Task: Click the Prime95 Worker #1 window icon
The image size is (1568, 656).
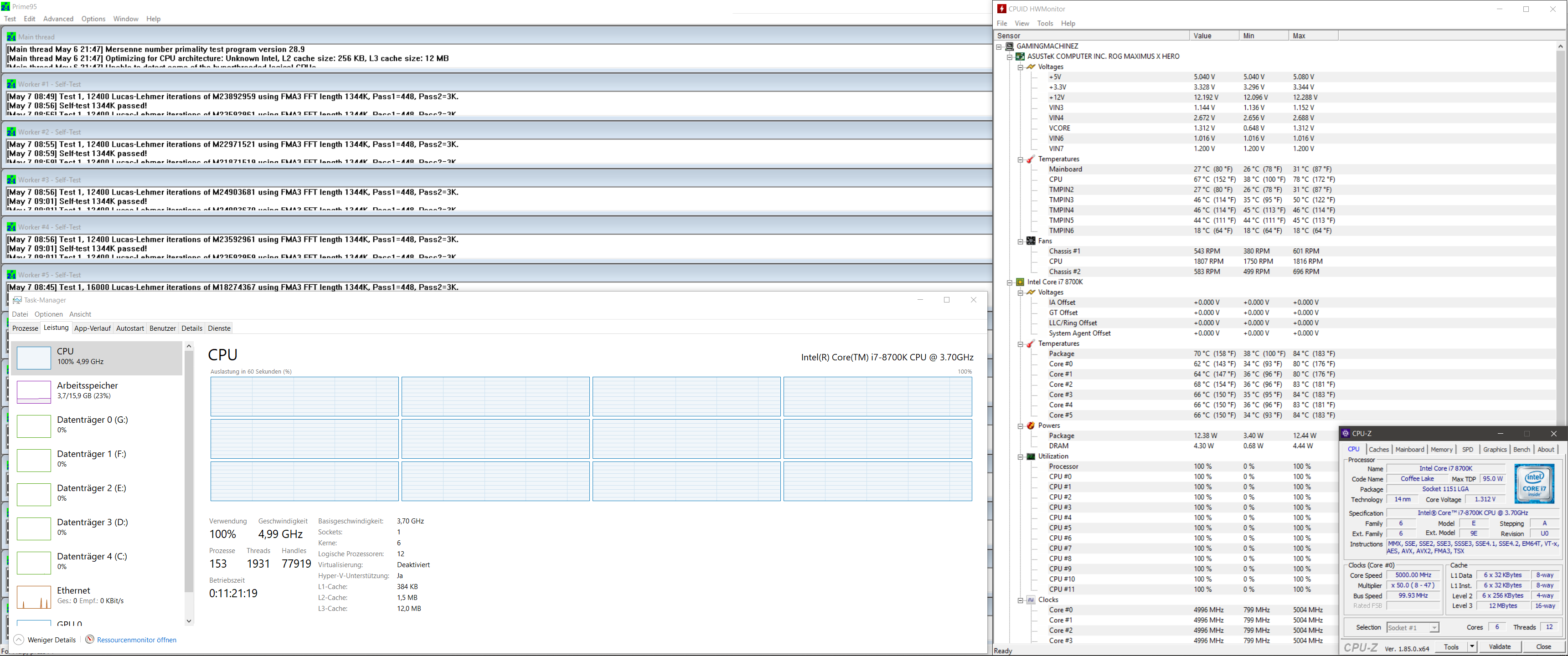Action: point(11,84)
